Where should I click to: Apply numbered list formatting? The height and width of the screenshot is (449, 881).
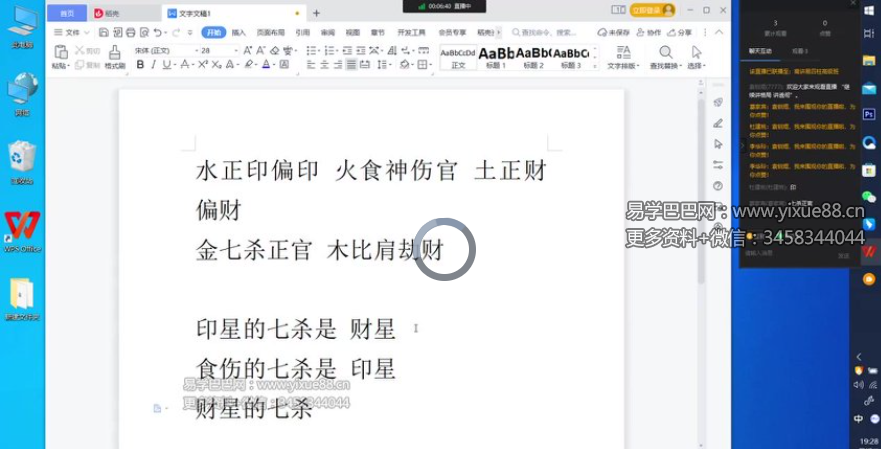[x=329, y=51]
